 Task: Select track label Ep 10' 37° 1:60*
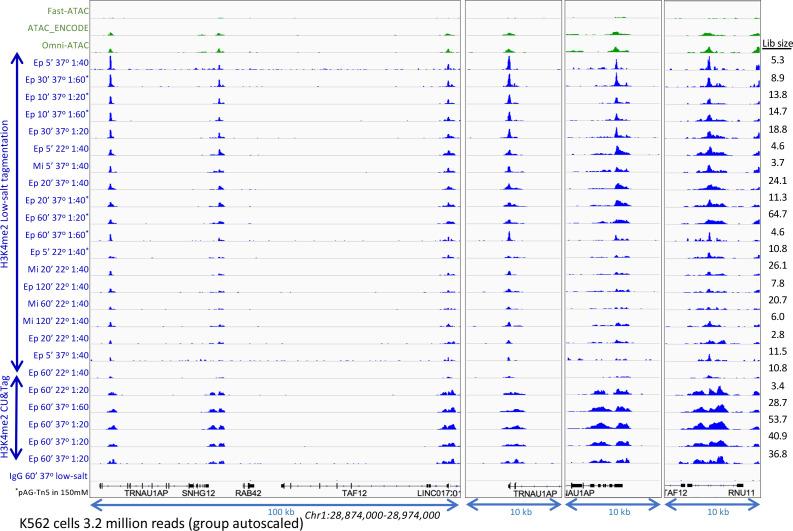(x=57, y=114)
